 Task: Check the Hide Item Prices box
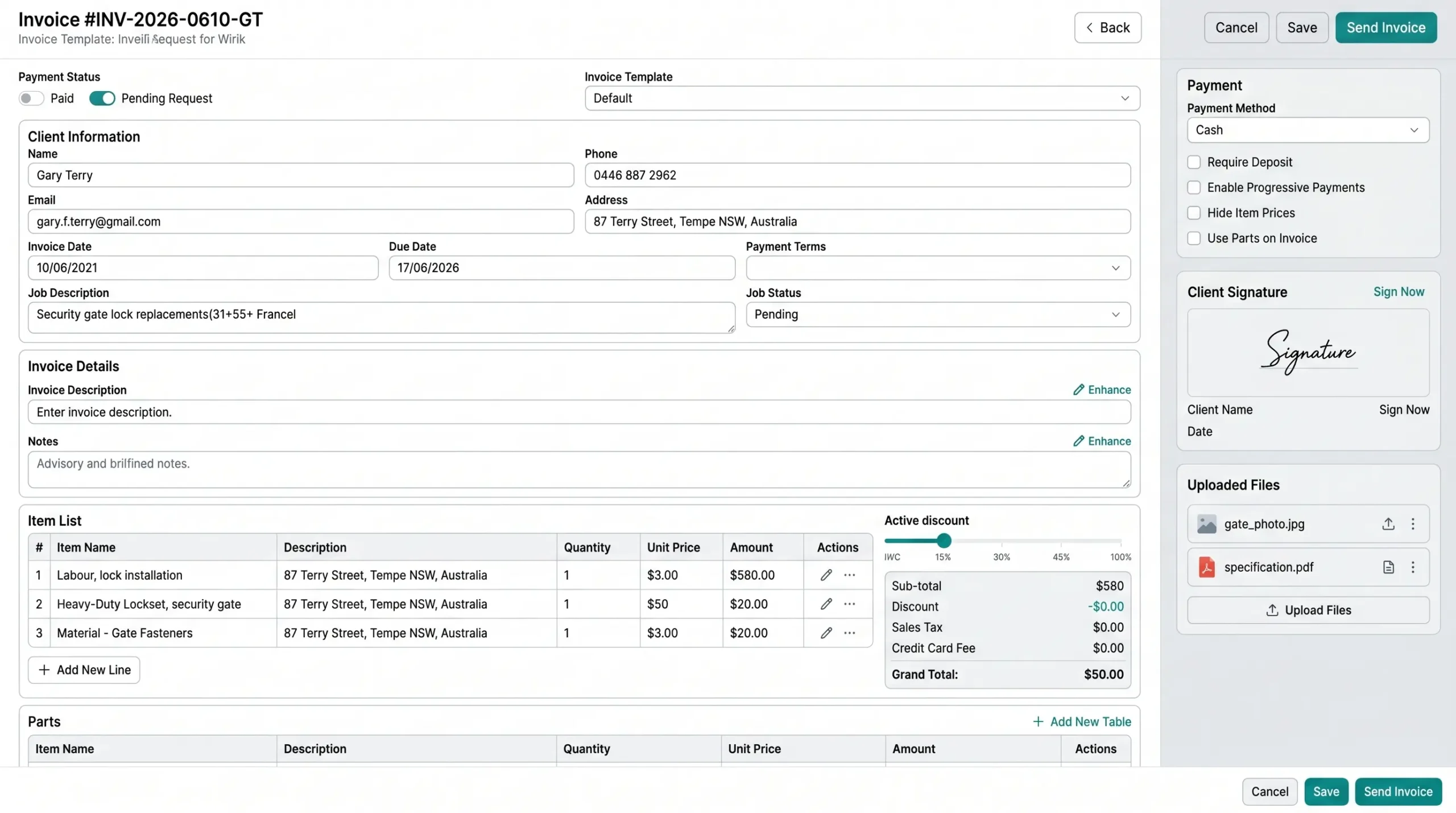pos(1194,213)
